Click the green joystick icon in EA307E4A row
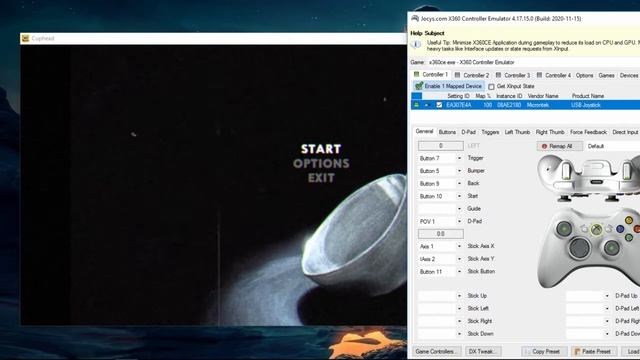This screenshot has width=640, height=360. coord(416,105)
